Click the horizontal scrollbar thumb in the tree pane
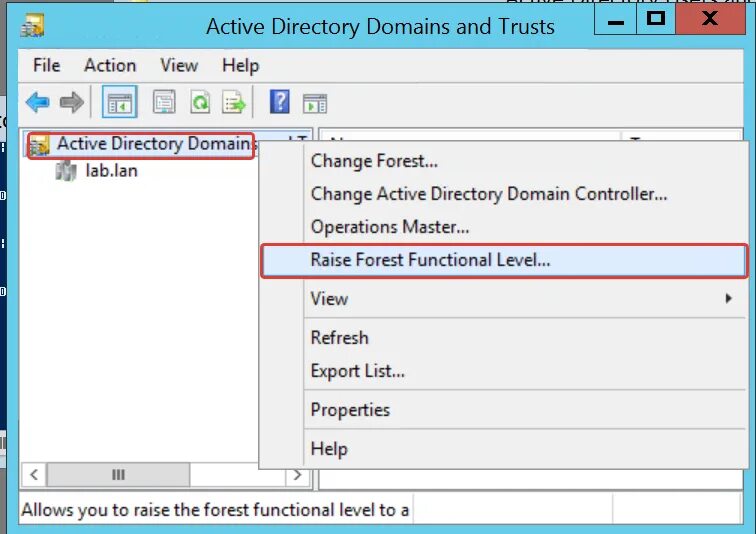756x534 pixels. click(118, 475)
